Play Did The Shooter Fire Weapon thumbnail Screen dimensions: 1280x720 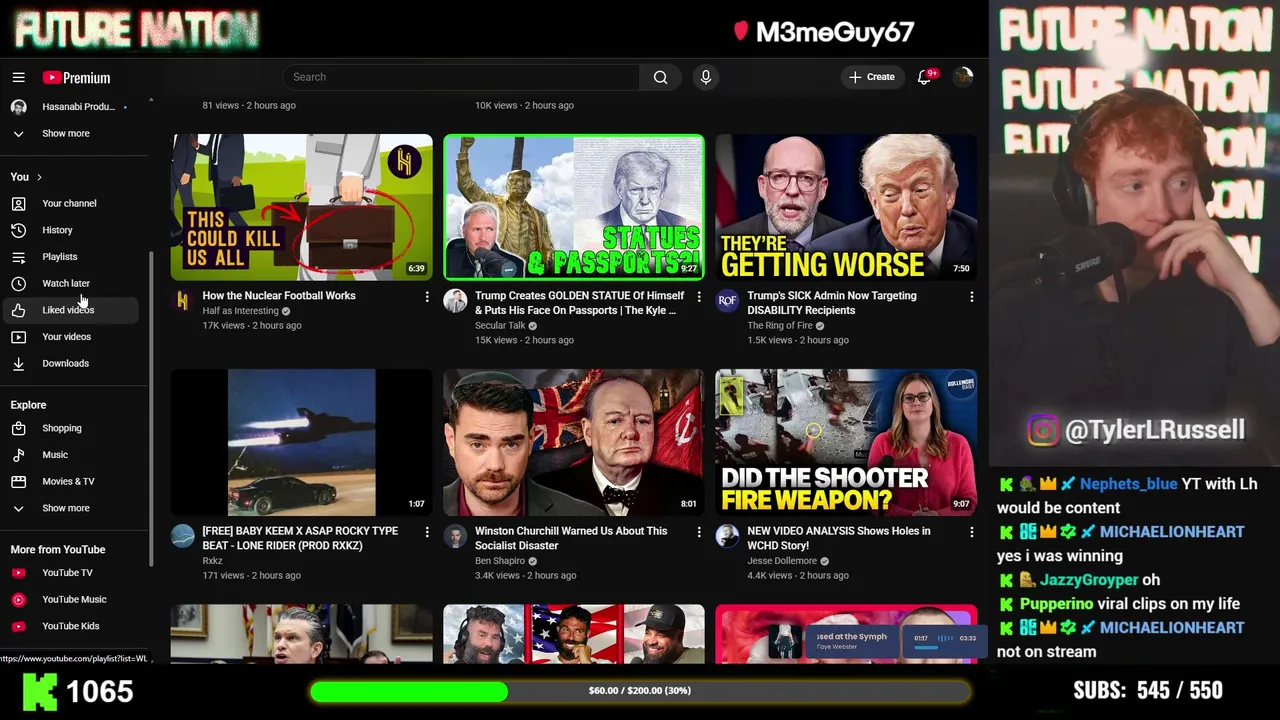pyautogui.click(x=846, y=442)
